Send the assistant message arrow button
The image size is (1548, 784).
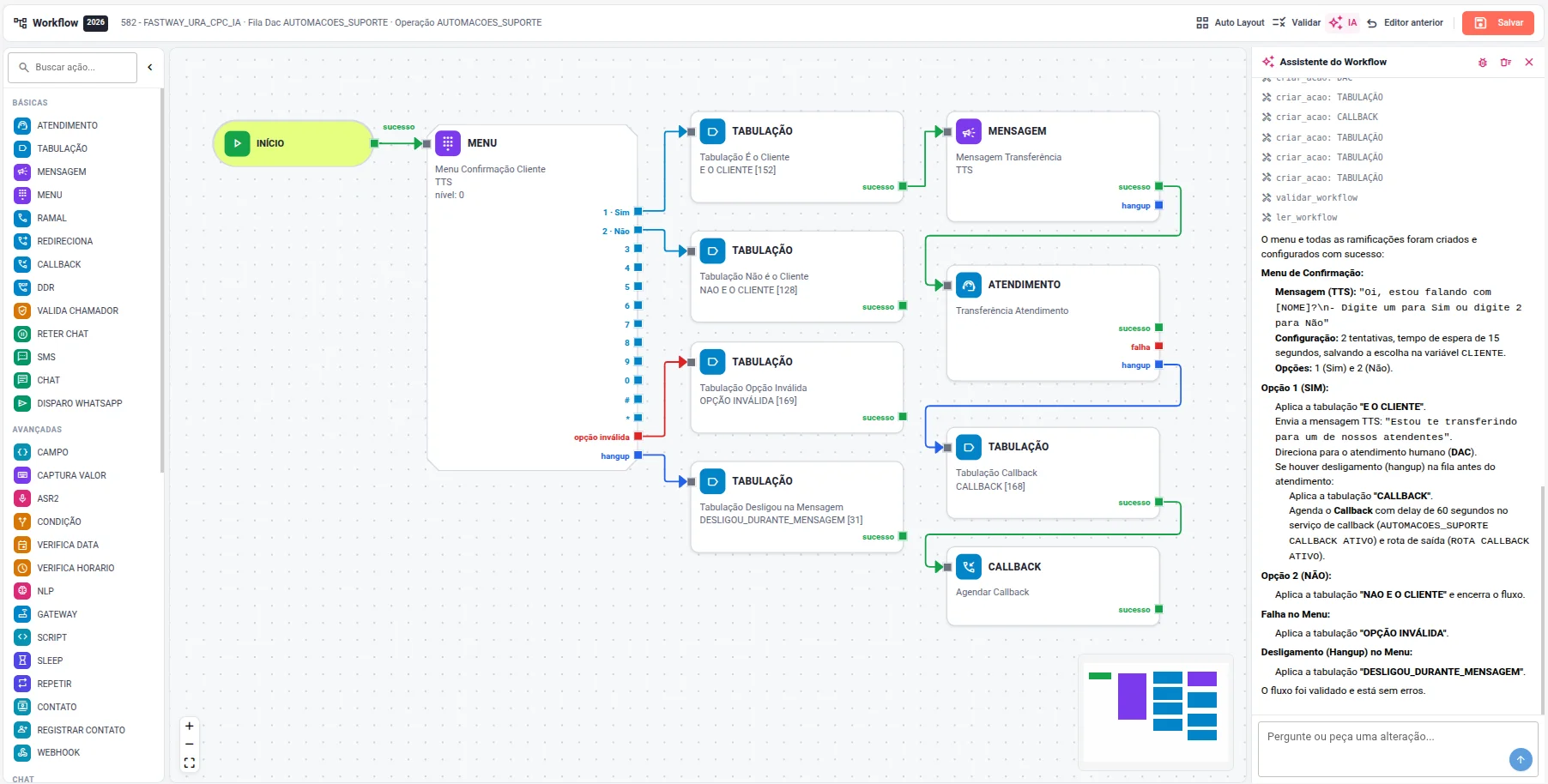(x=1521, y=759)
